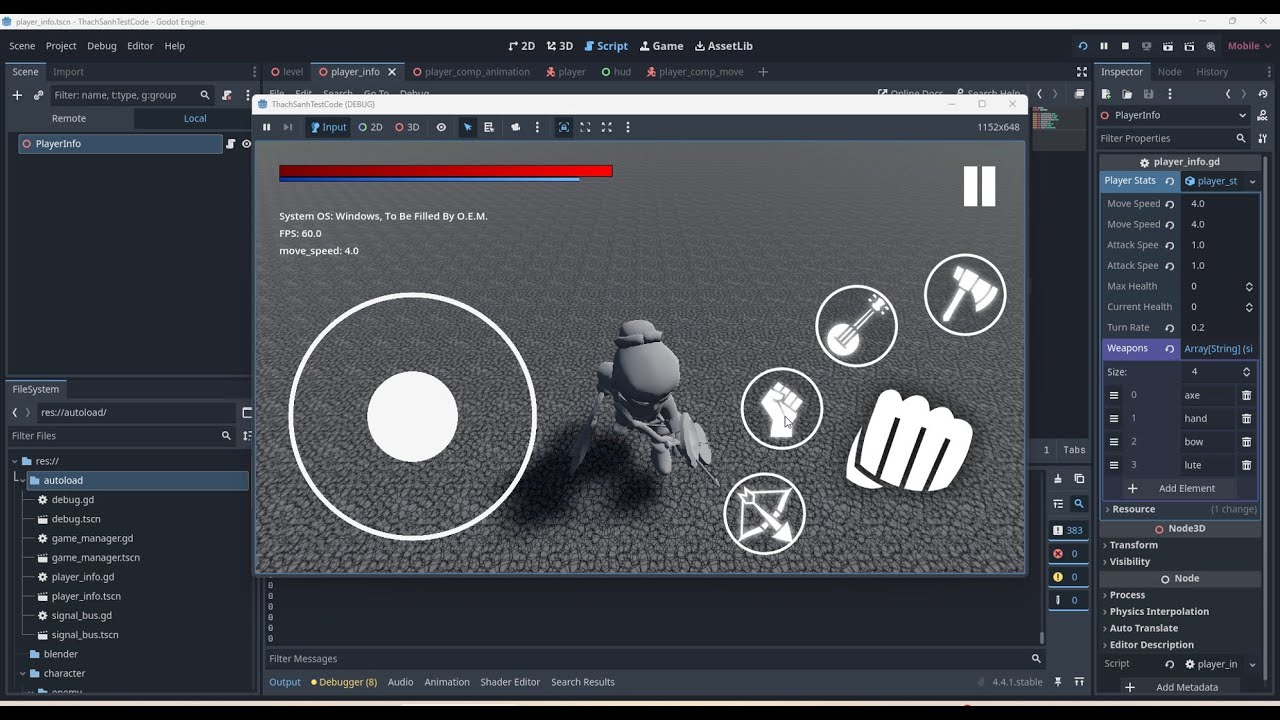The height and width of the screenshot is (720, 1280).
Task: Toggle warning messages filter in output
Action: coord(1068,577)
